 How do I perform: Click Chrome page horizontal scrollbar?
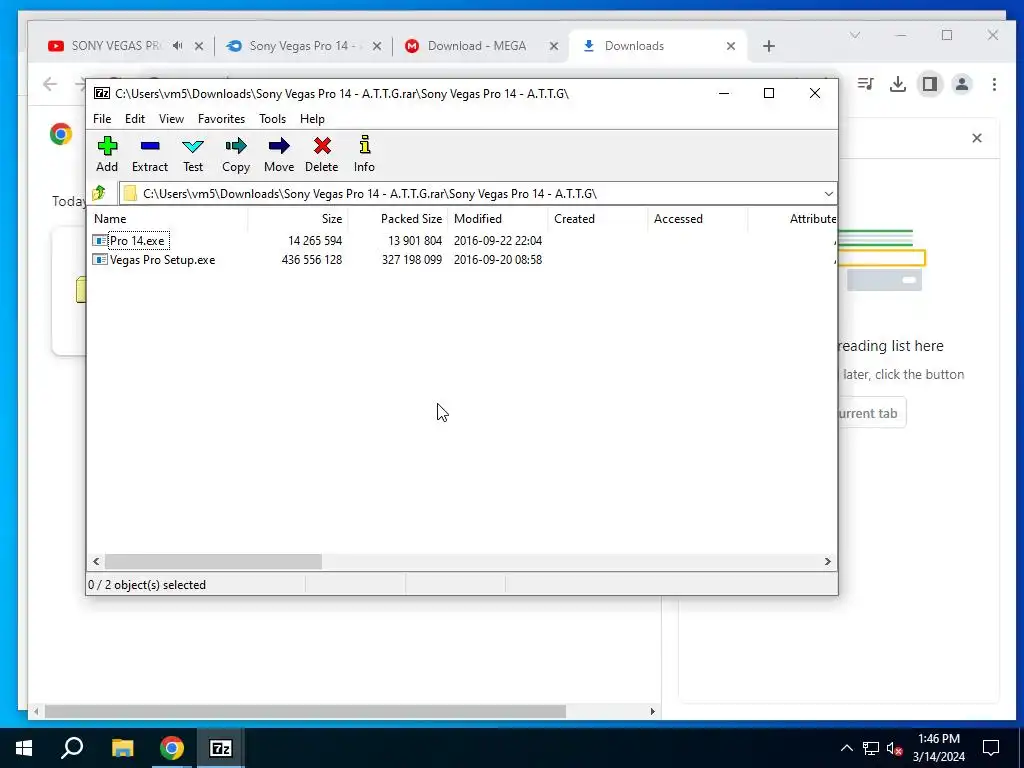305,711
